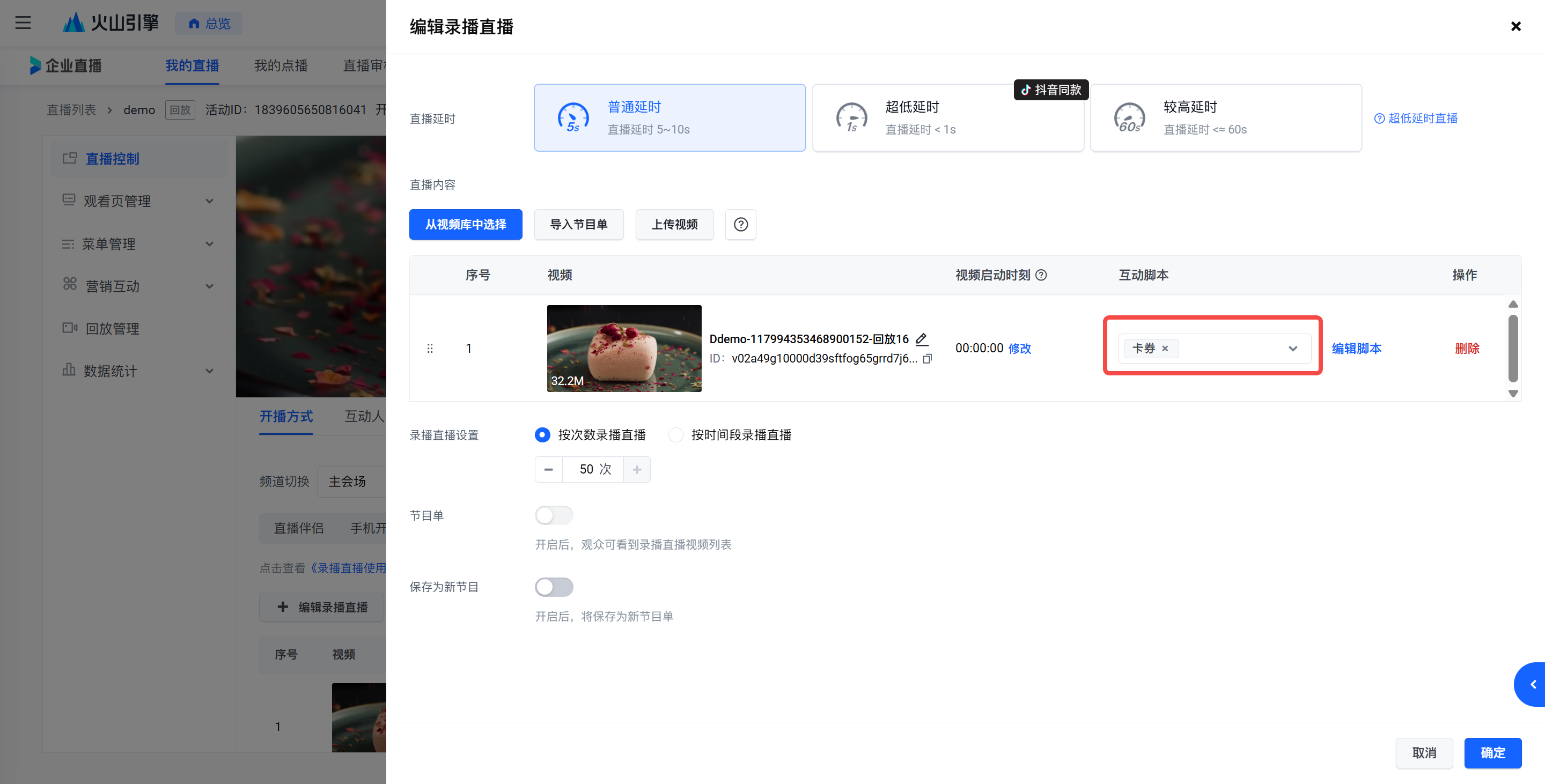The image size is (1545, 784).
Task: Click help icon next to 视频启动时刻
Action: click(1042, 275)
